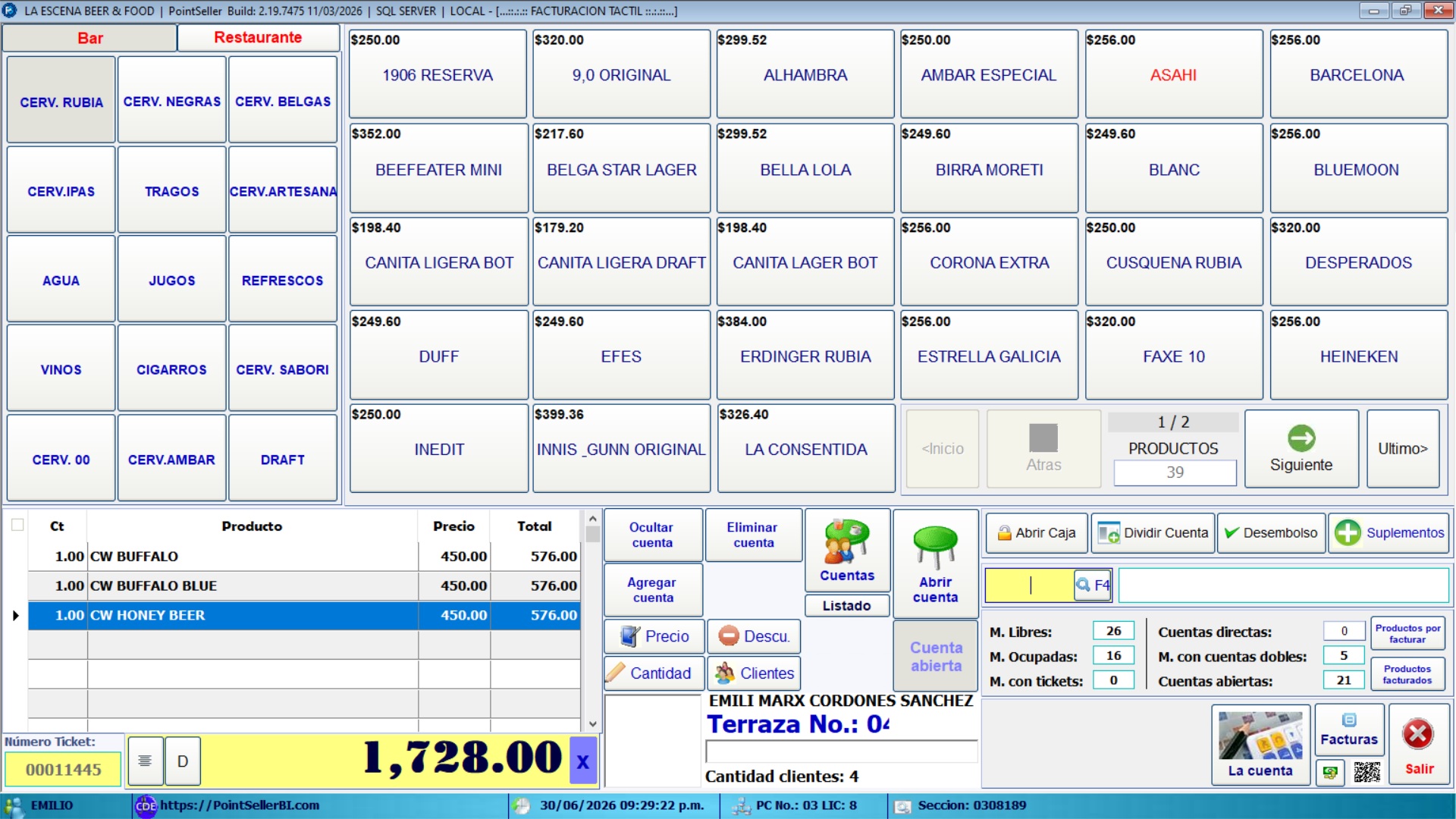Click the M. Libres value 26
This screenshot has height=819, width=1456.
tap(1113, 631)
